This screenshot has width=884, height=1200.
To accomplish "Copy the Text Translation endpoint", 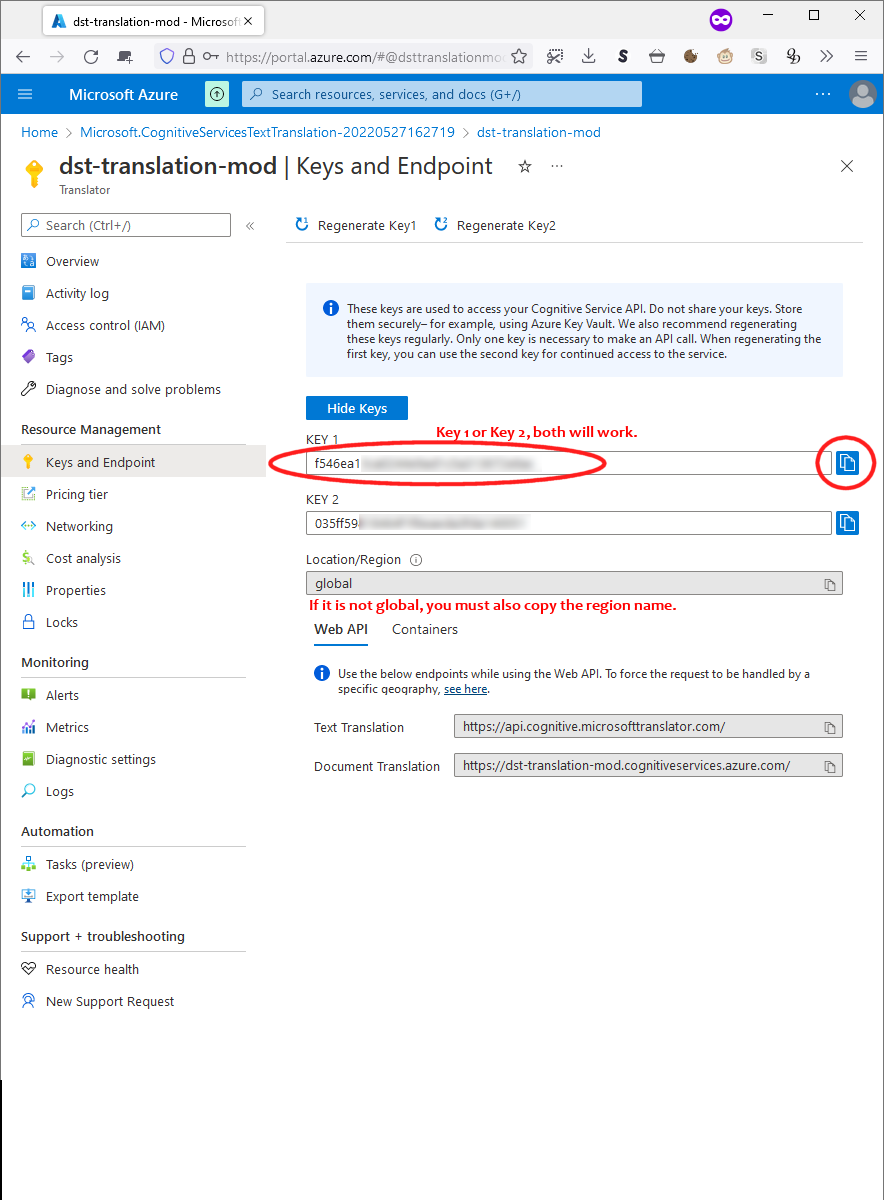I will point(830,727).
